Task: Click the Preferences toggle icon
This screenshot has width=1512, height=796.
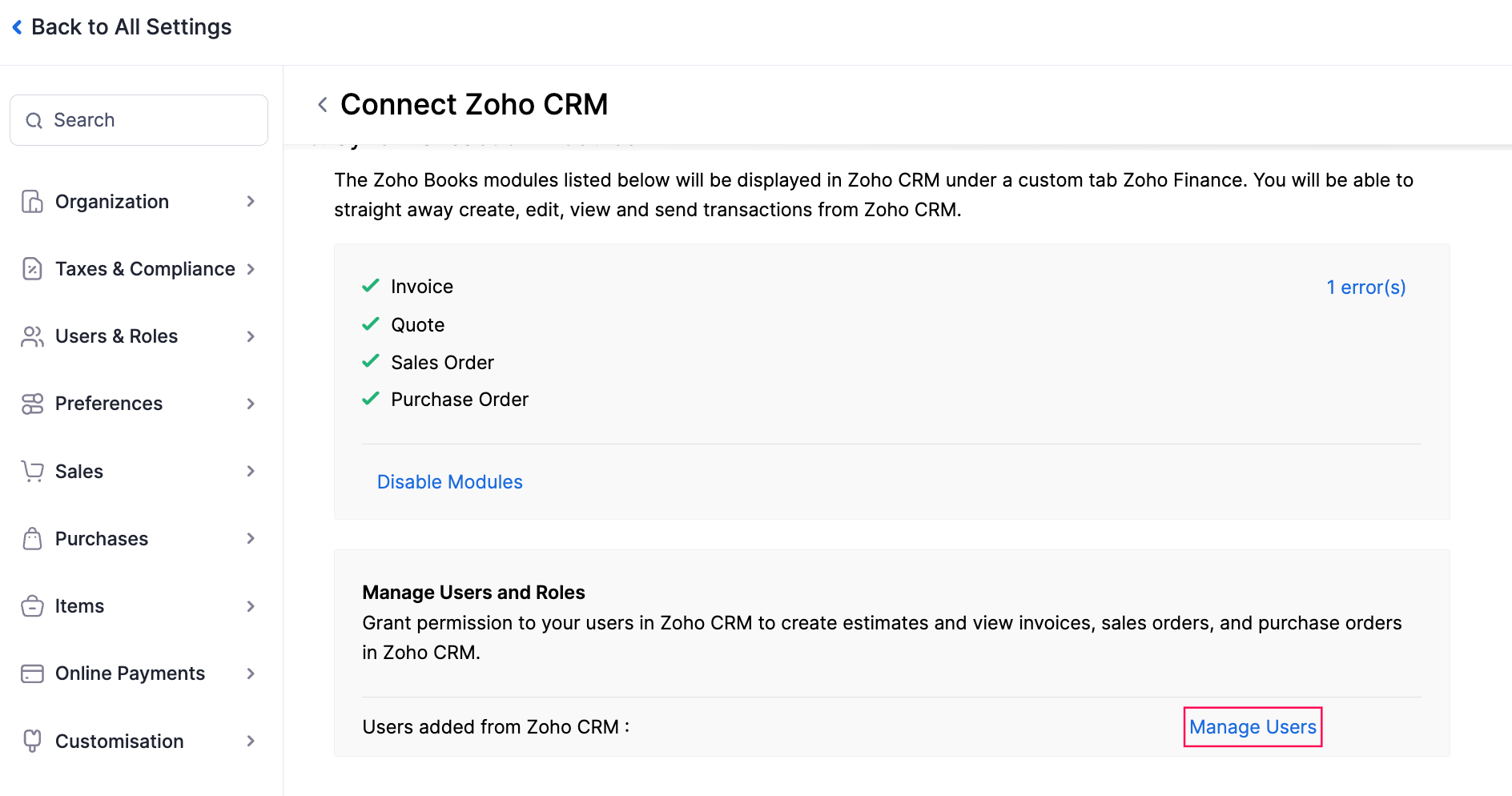Action: coord(32,404)
